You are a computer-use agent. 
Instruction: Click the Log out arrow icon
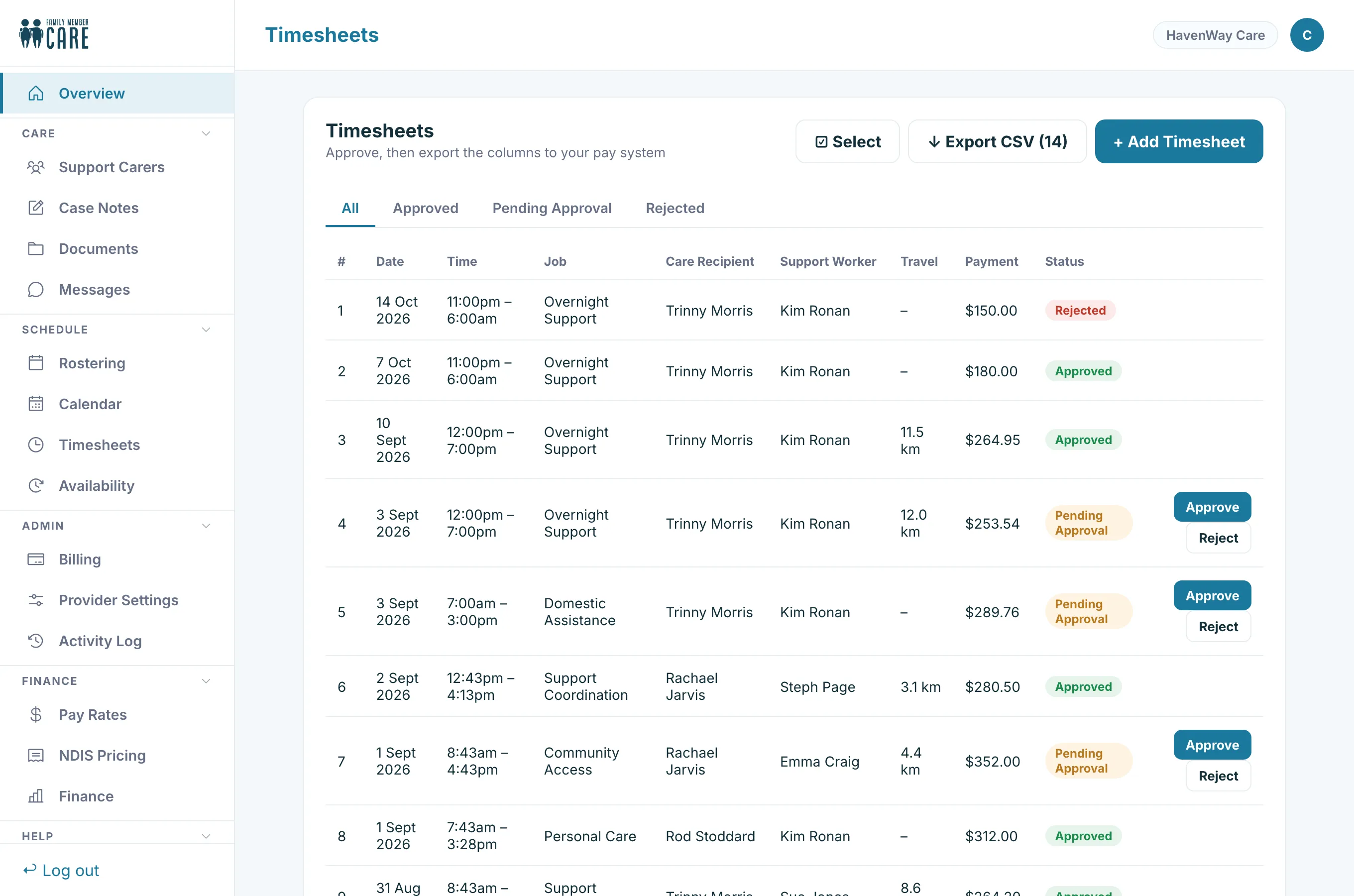coord(30,869)
